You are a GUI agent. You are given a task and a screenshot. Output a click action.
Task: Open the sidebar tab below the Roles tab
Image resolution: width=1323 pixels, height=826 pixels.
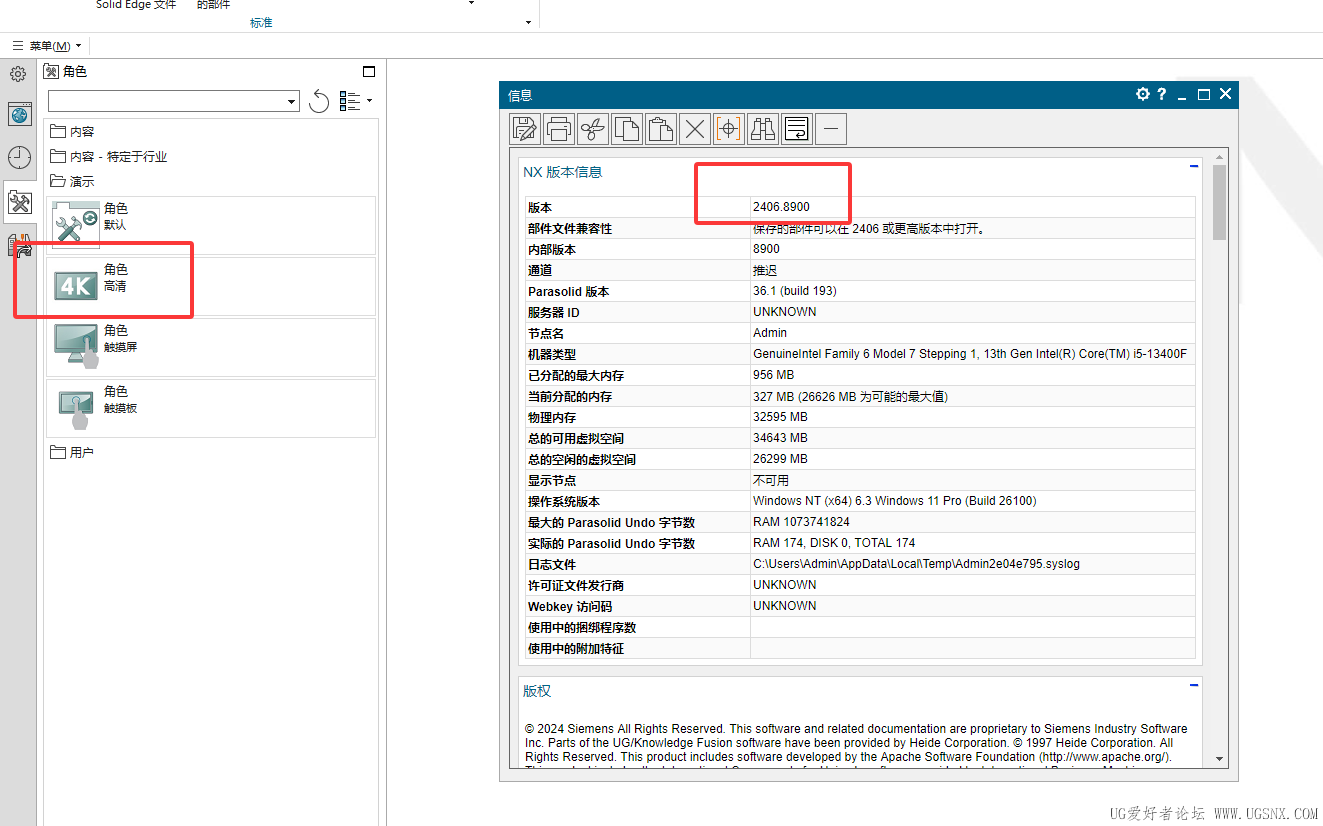click(x=20, y=246)
